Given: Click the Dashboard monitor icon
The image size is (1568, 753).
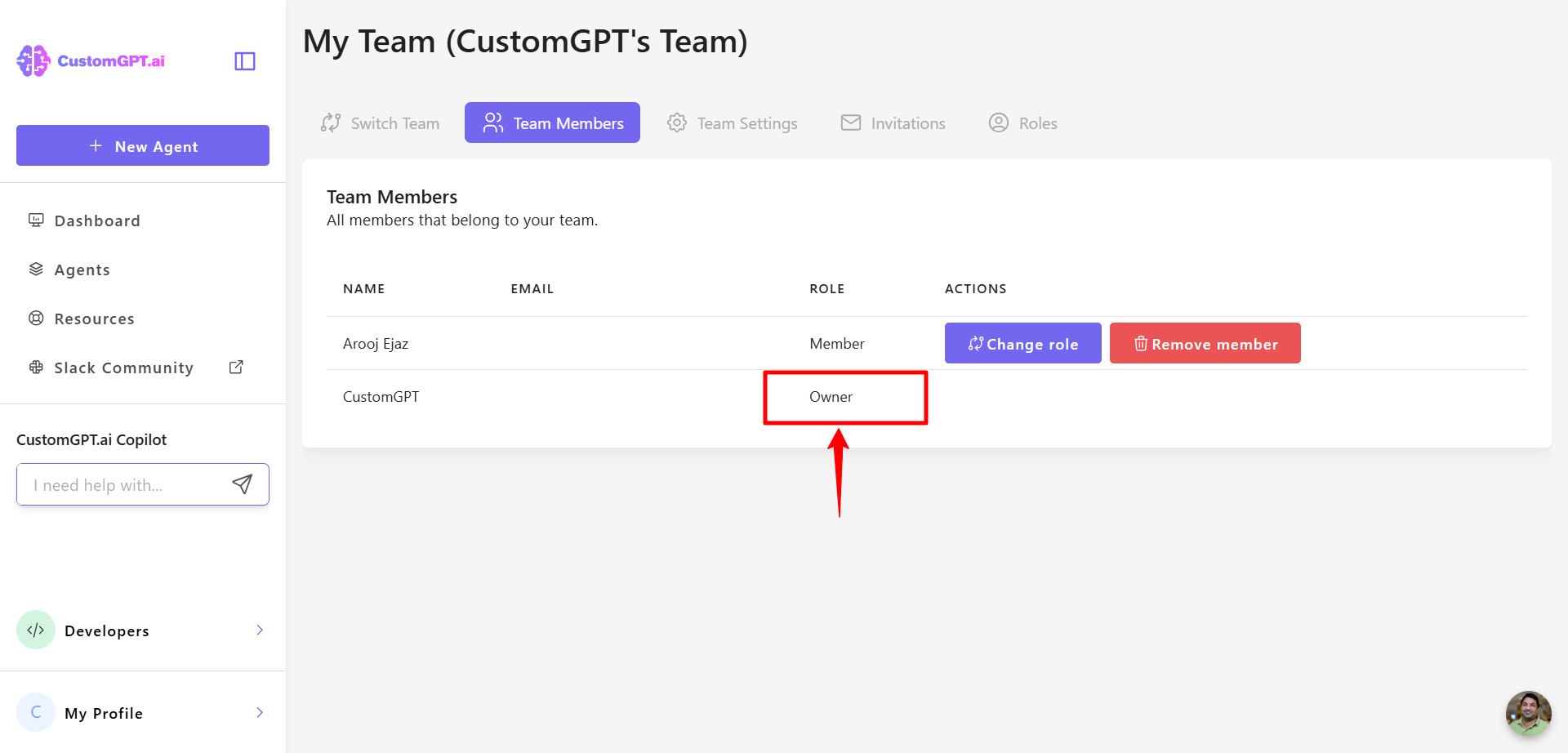Looking at the screenshot, I should [x=36, y=220].
